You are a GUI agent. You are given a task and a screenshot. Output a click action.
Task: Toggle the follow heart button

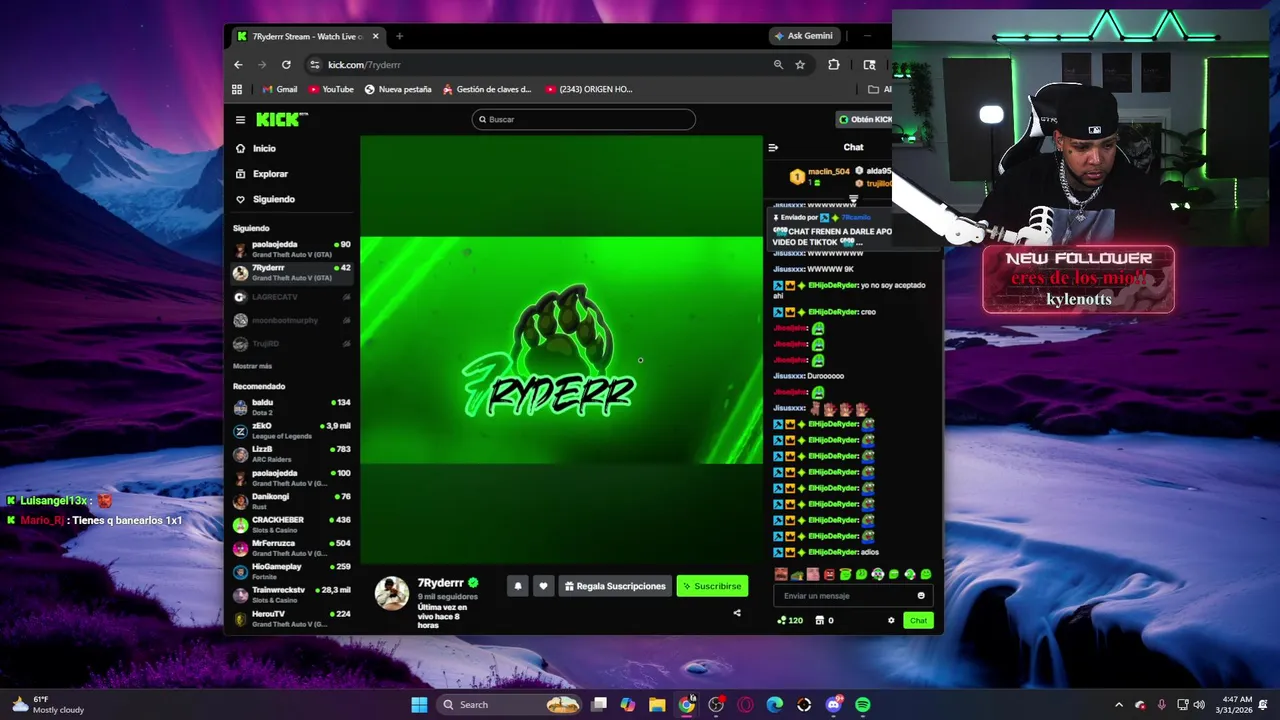point(543,586)
